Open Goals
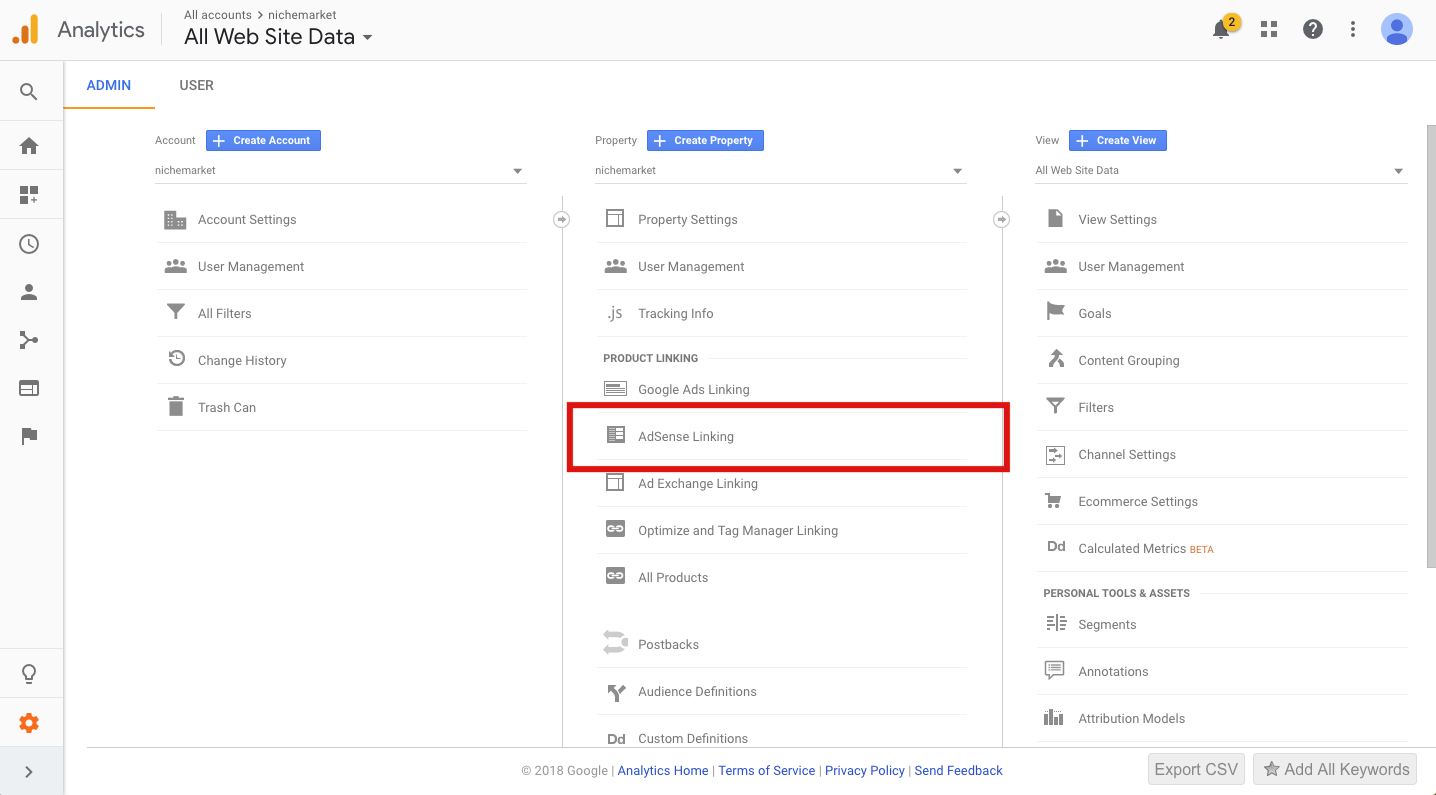Viewport: 1436px width, 795px height. tap(1221, 313)
